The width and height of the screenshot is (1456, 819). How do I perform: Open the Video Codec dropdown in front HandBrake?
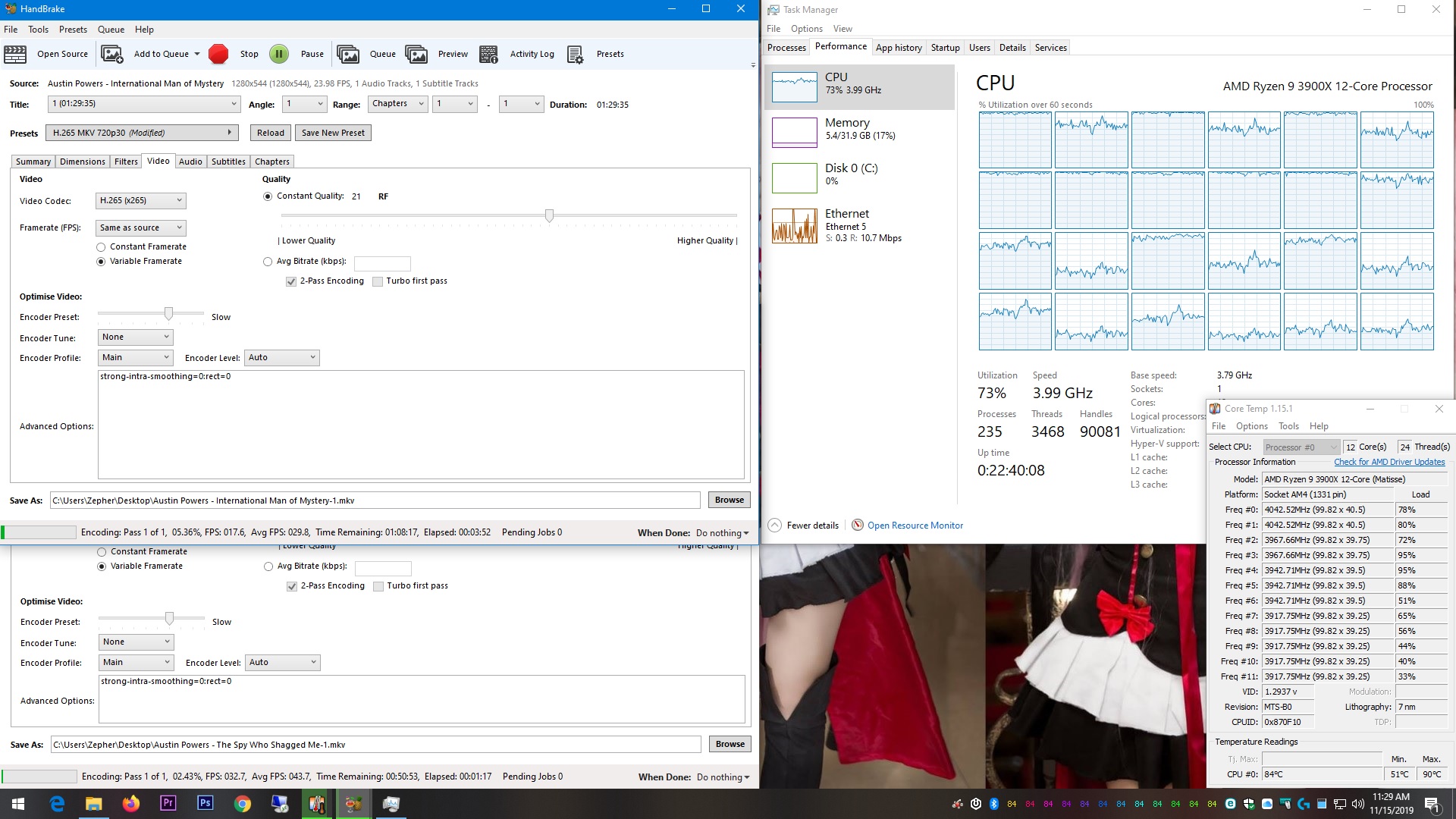click(x=141, y=201)
